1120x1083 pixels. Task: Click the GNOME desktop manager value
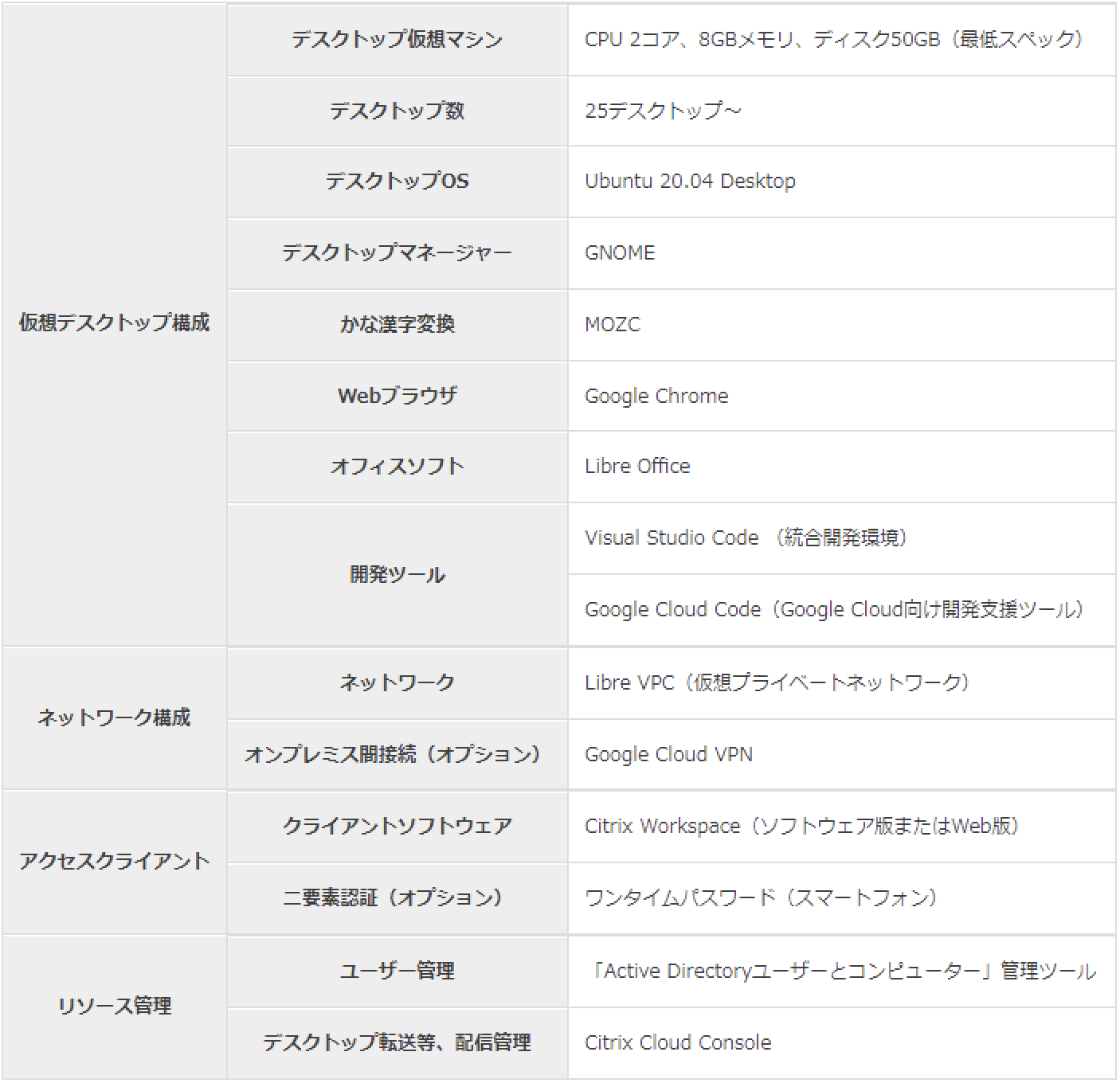coord(621,253)
